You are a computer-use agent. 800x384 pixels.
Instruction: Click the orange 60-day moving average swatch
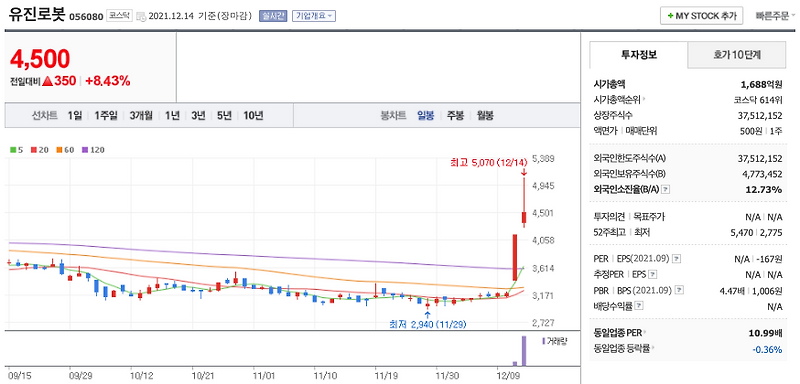pyautogui.click(x=59, y=150)
